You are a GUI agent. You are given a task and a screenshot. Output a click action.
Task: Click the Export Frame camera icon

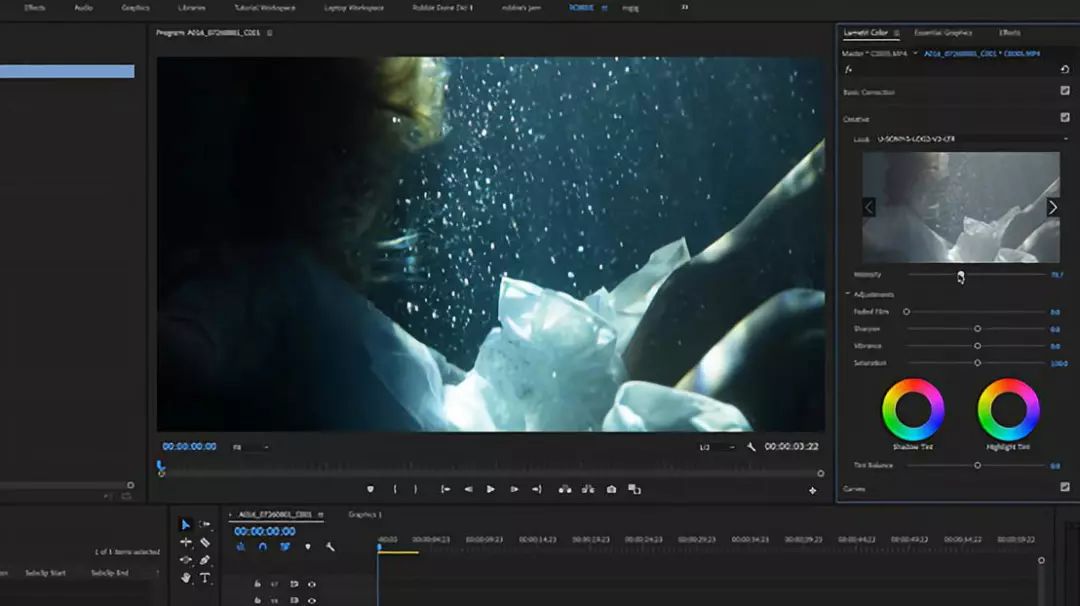tap(611, 489)
